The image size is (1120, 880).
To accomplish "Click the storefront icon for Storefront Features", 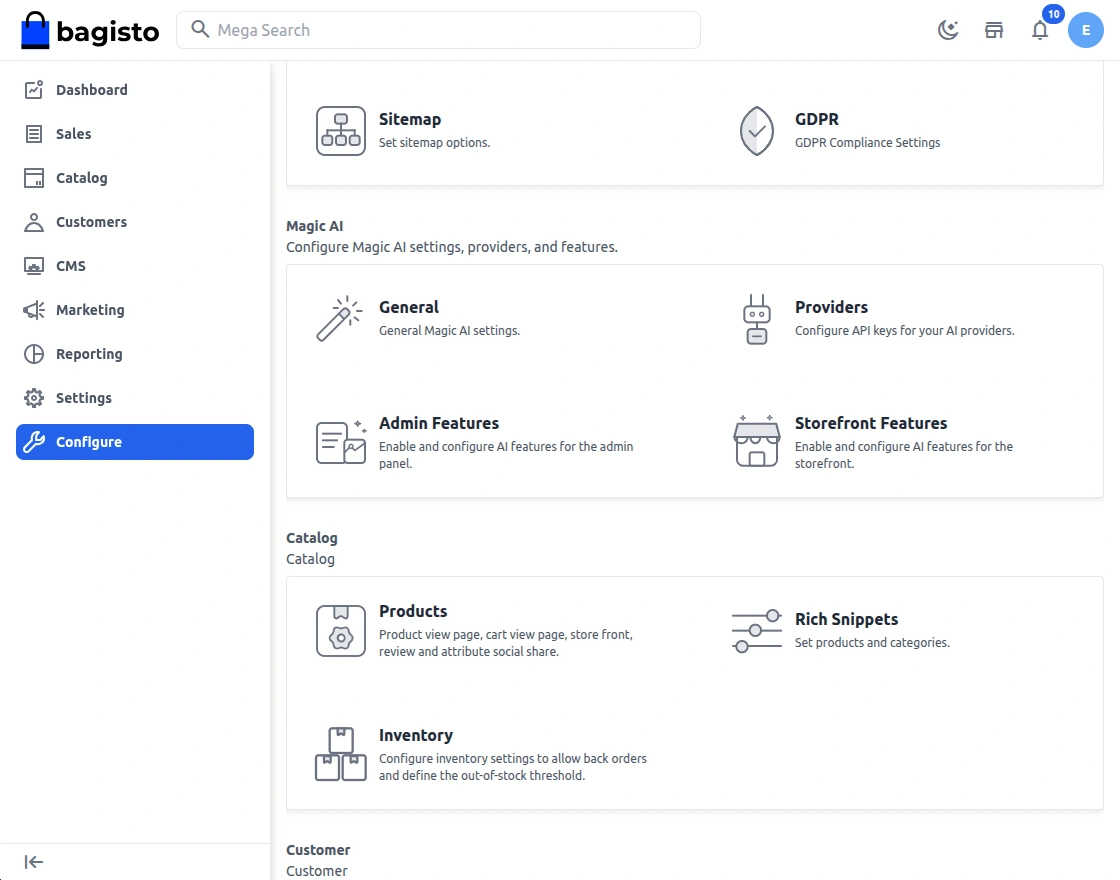I will [757, 442].
